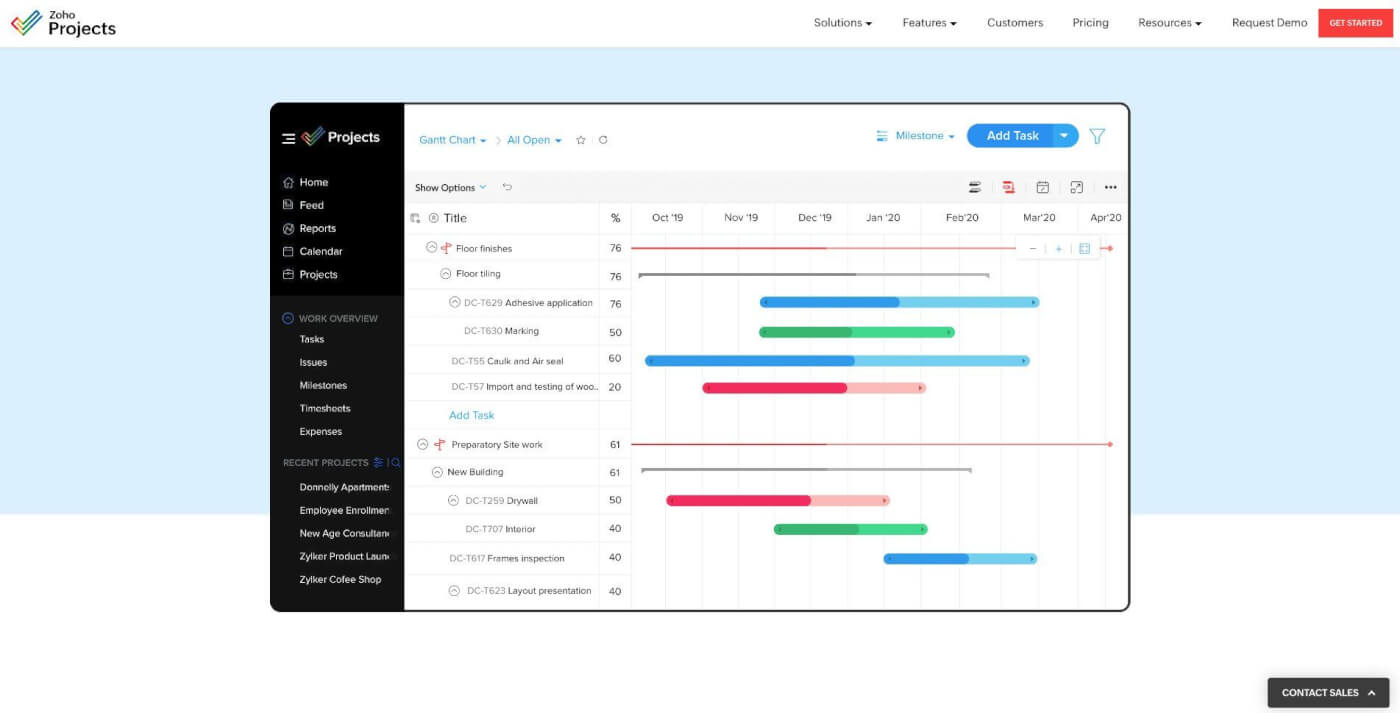Open the Zylker Coffee Shop project
1400x713 pixels.
tap(340, 579)
